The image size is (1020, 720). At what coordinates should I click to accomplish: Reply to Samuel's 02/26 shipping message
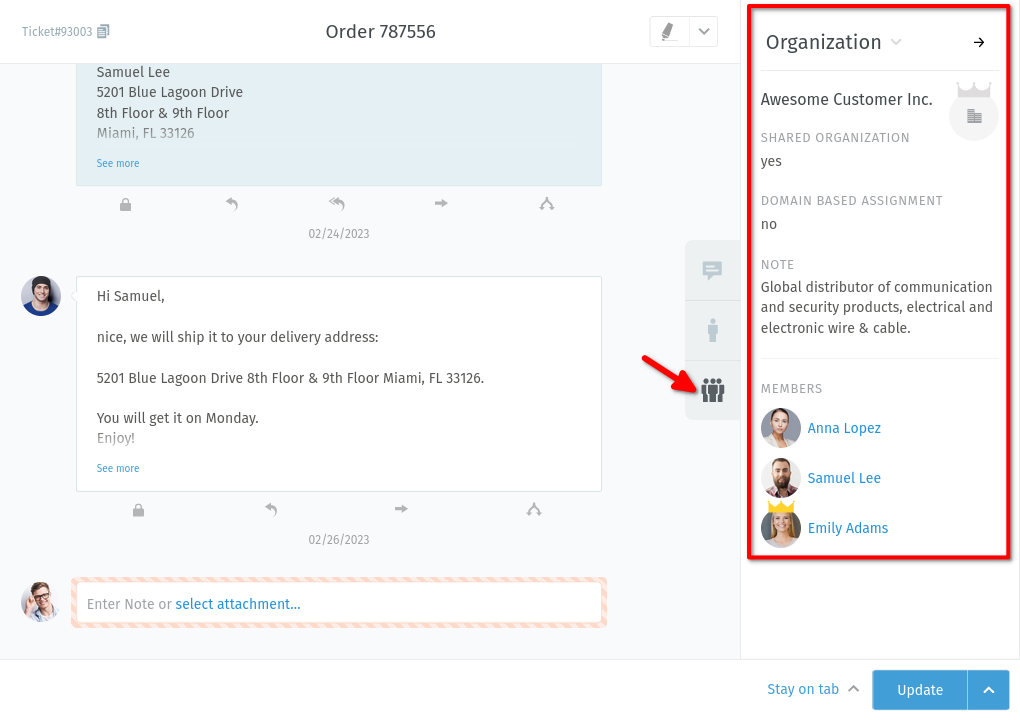tap(271, 509)
